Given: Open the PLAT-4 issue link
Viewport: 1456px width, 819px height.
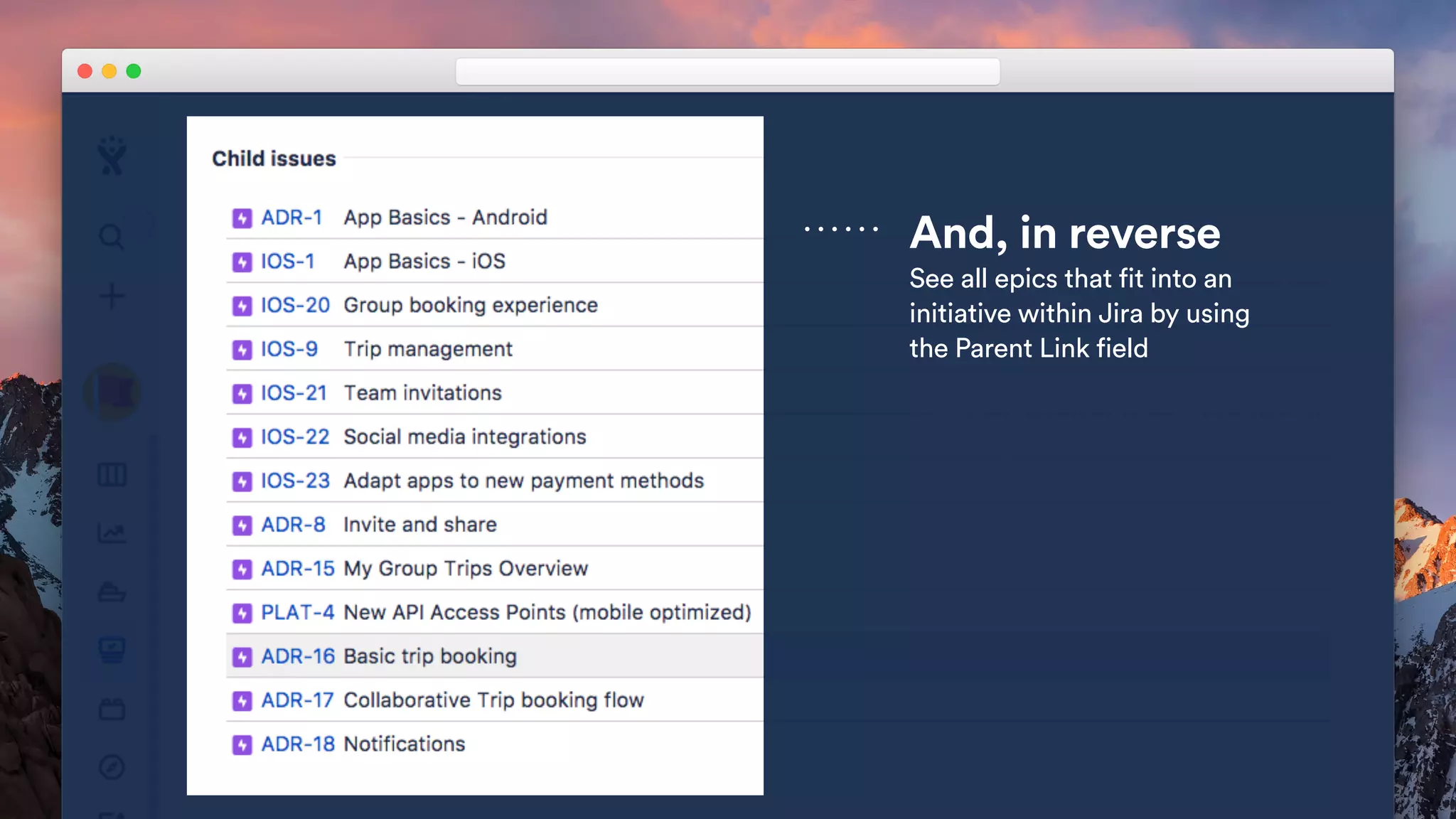Looking at the screenshot, I should click(x=297, y=613).
